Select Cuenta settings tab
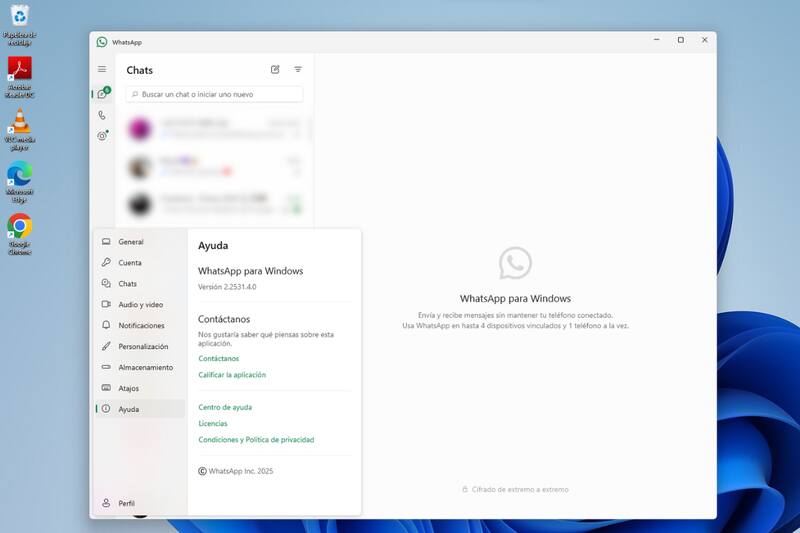 (130, 263)
